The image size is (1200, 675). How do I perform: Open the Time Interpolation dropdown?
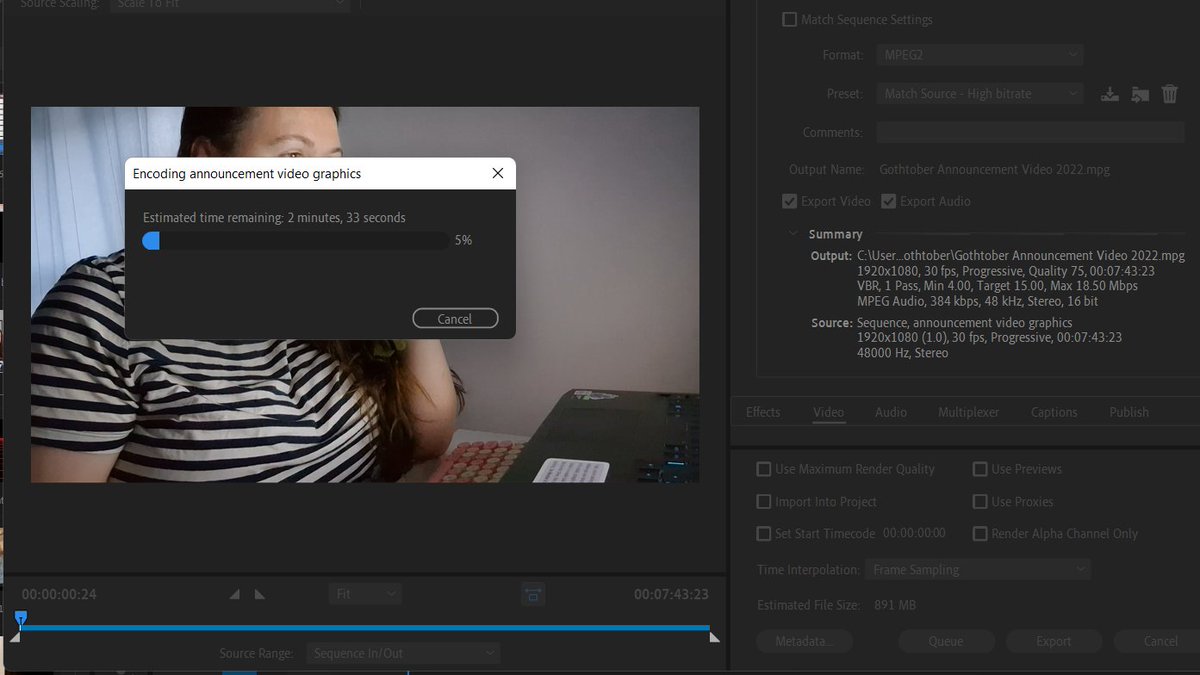977,570
